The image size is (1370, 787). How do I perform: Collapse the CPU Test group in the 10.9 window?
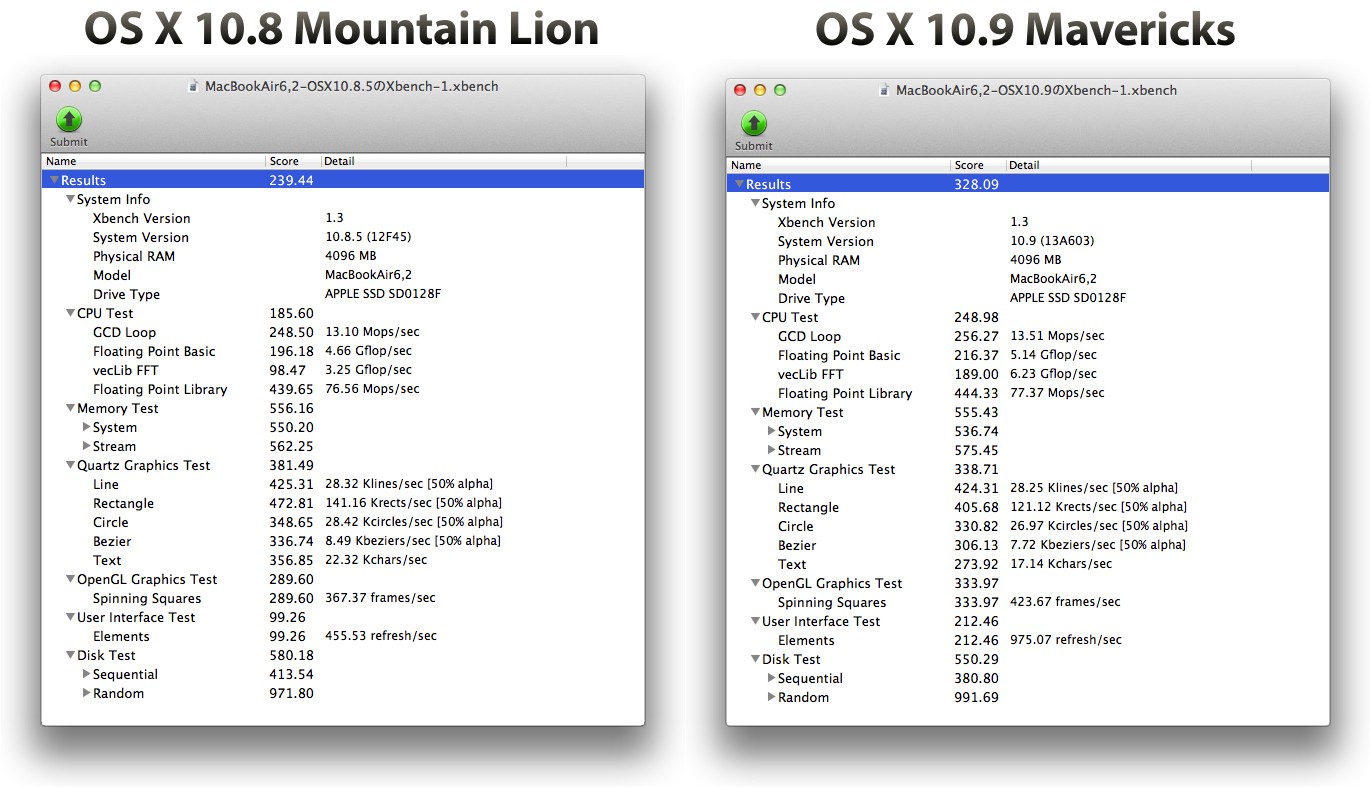(755, 317)
